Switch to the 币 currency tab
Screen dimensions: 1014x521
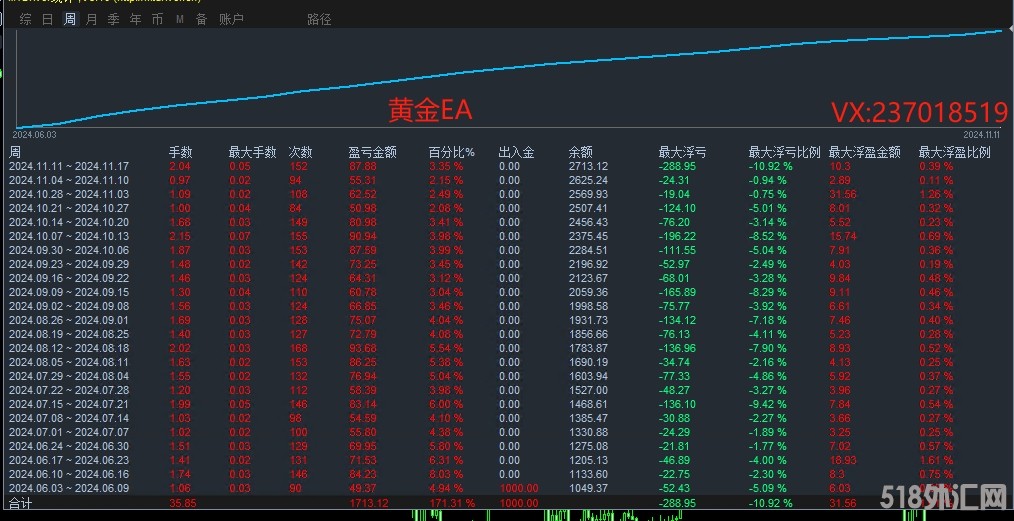coord(157,19)
